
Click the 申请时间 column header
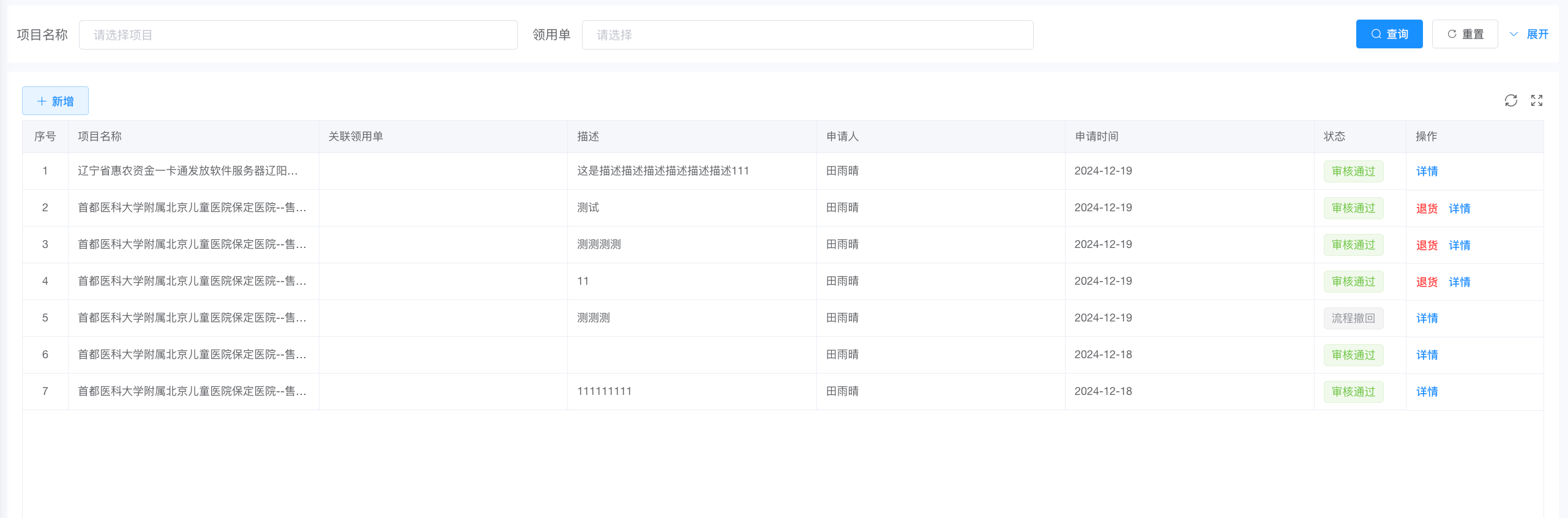coord(1096,137)
